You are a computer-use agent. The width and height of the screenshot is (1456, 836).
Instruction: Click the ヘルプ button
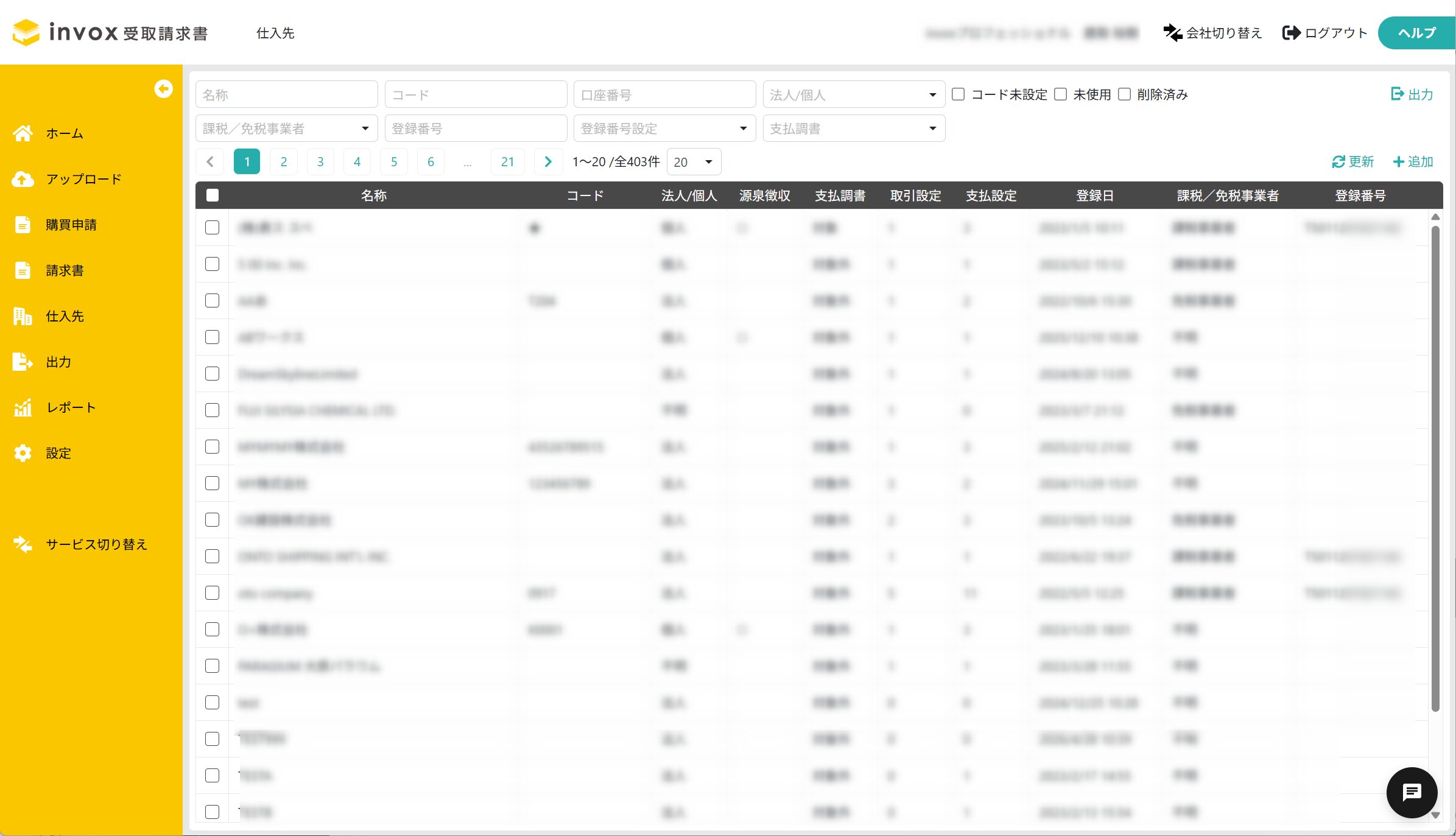1416,33
